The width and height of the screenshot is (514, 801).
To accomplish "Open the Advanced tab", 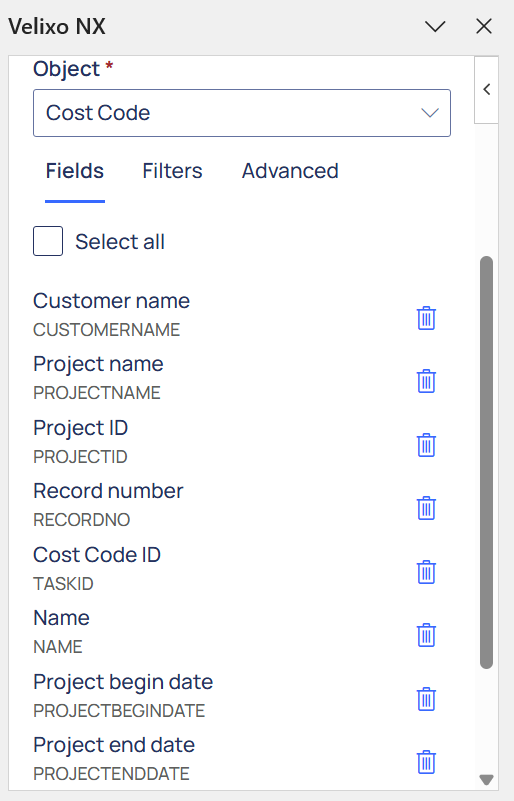I will point(290,171).
